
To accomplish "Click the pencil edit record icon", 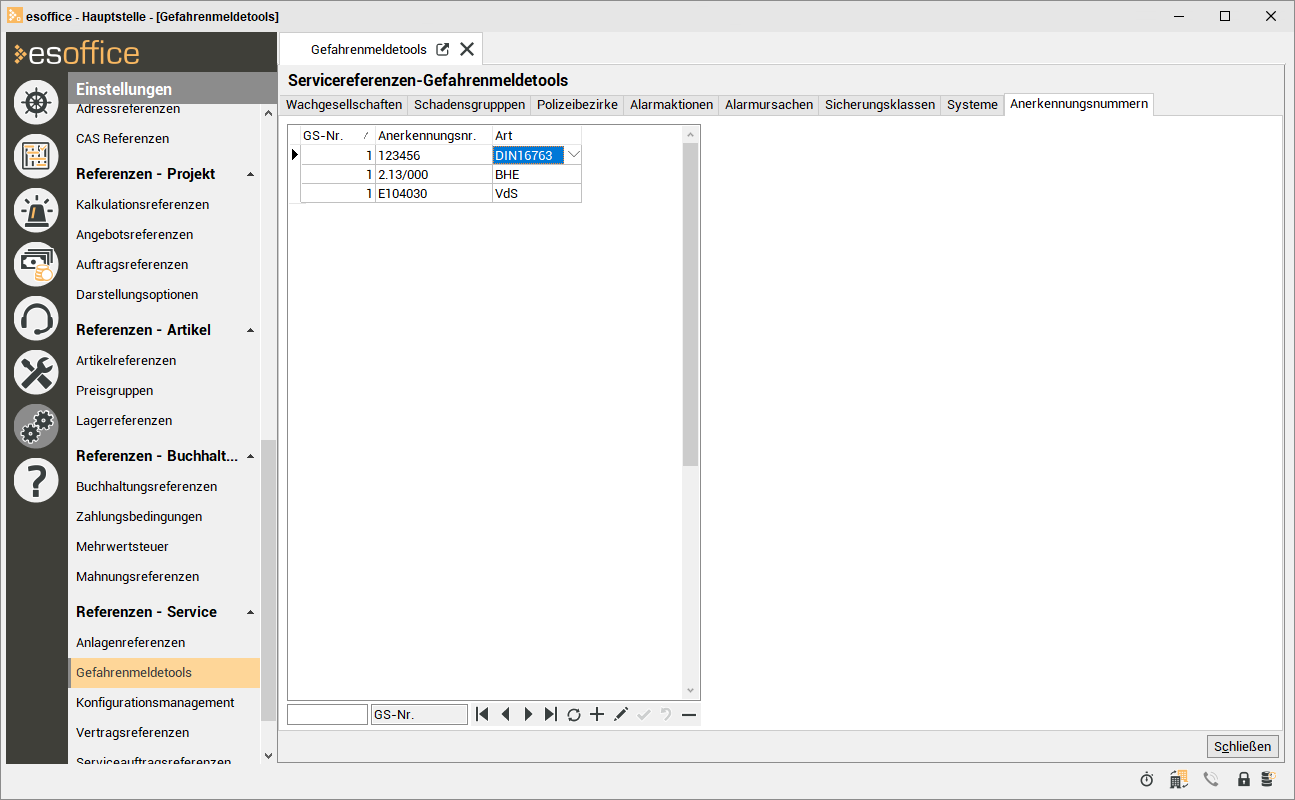I will [x=620, y=714].
